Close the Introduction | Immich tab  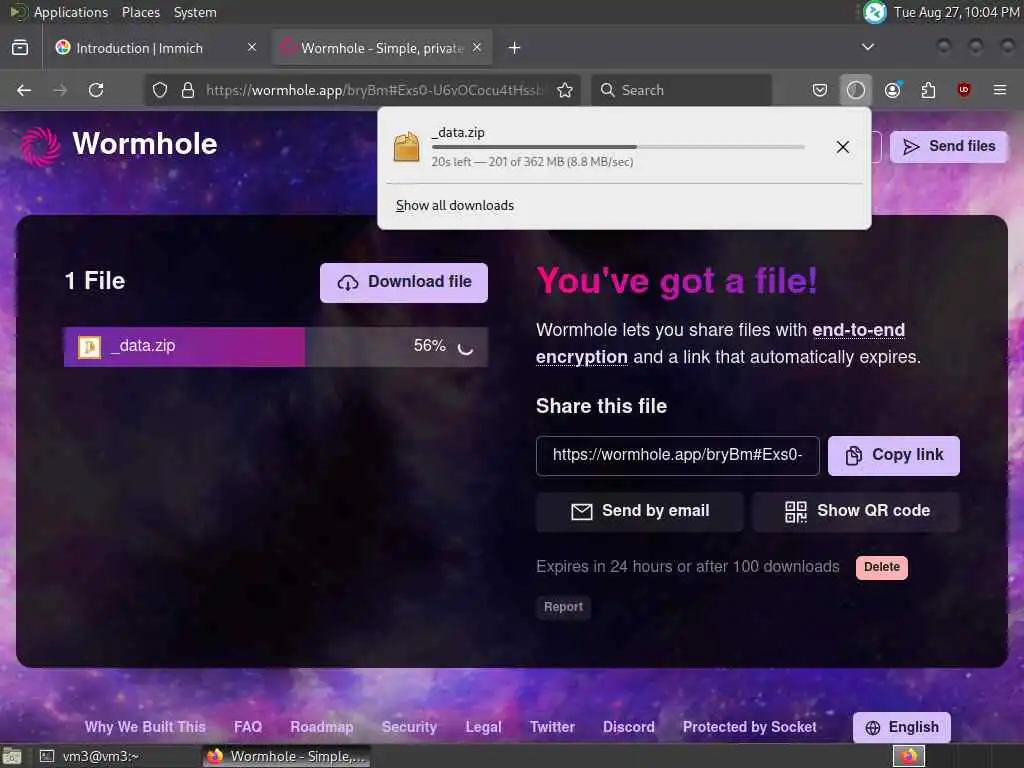[252, 48]
